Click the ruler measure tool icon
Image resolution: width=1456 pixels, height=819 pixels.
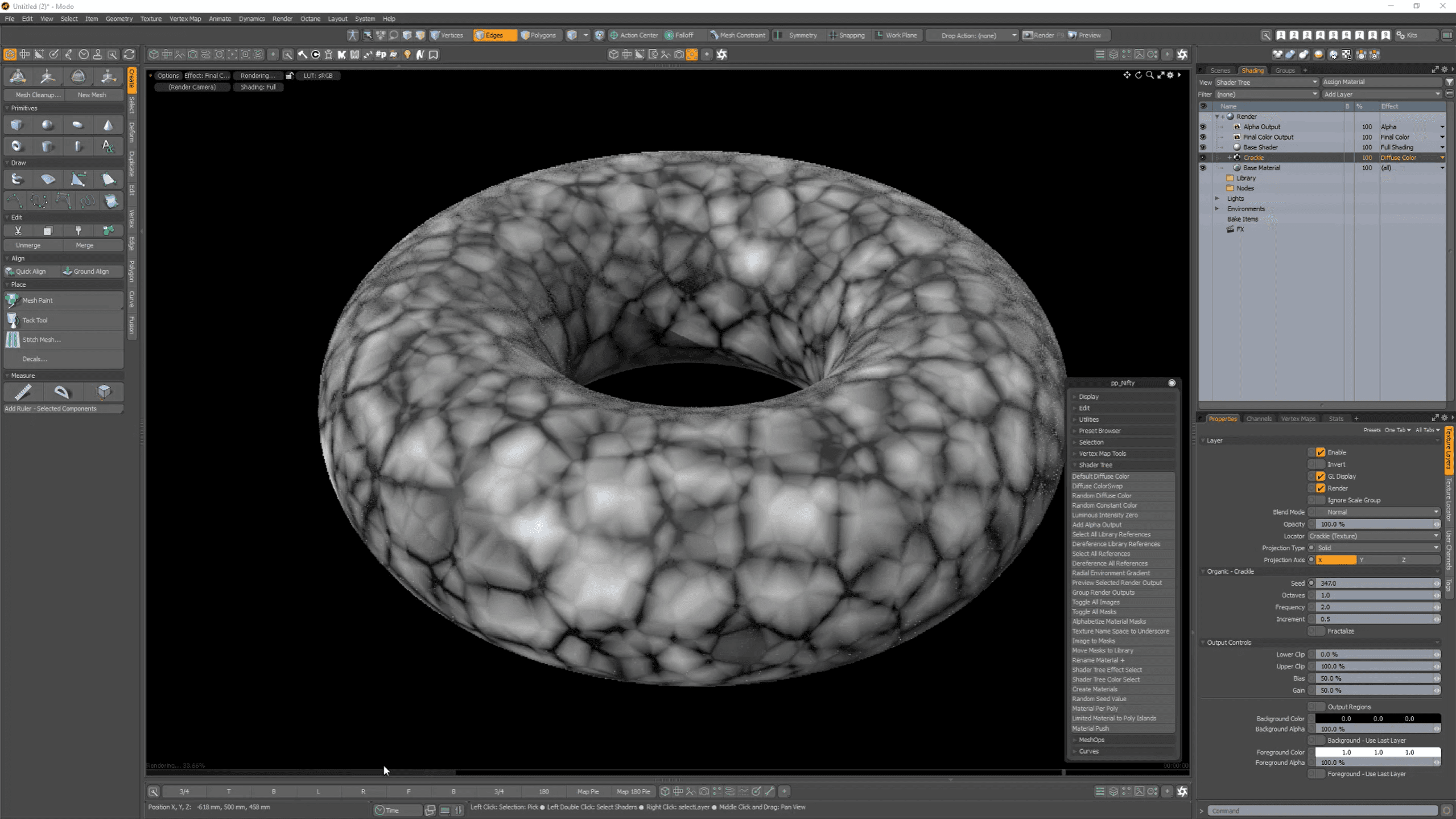point(23,392)
